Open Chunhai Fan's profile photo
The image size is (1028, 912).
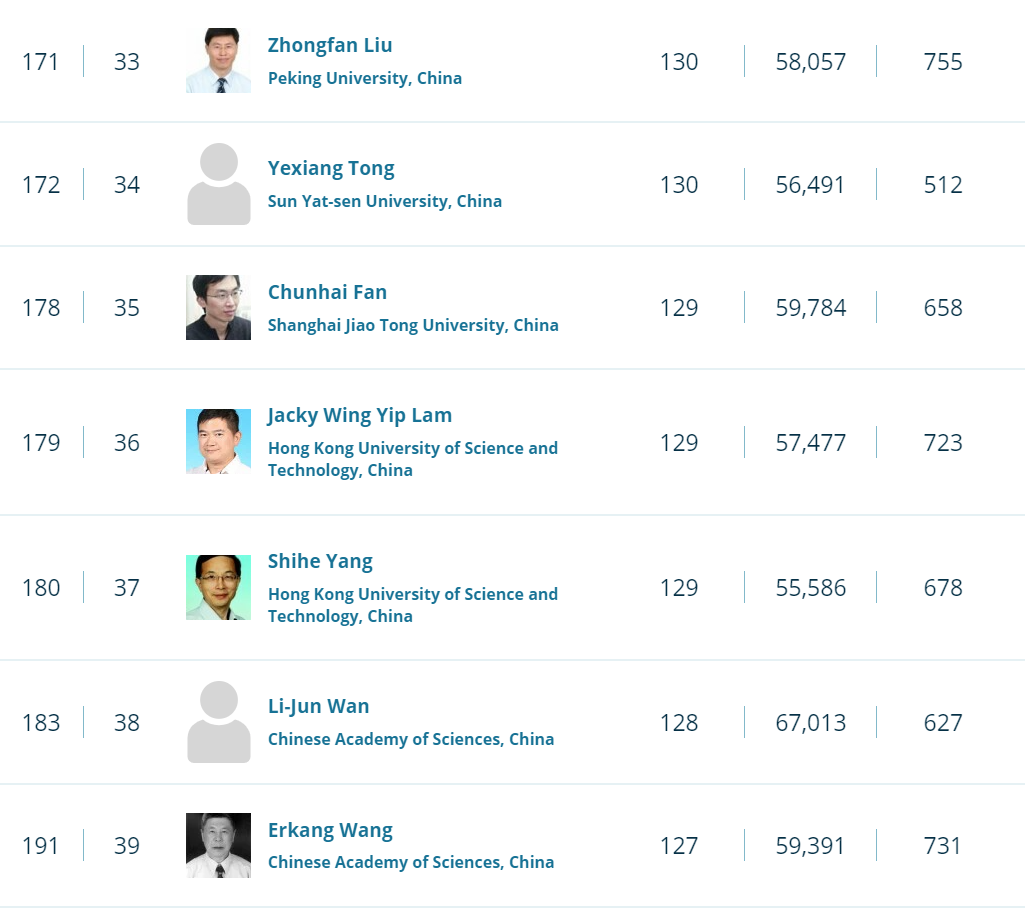(218, 307)
